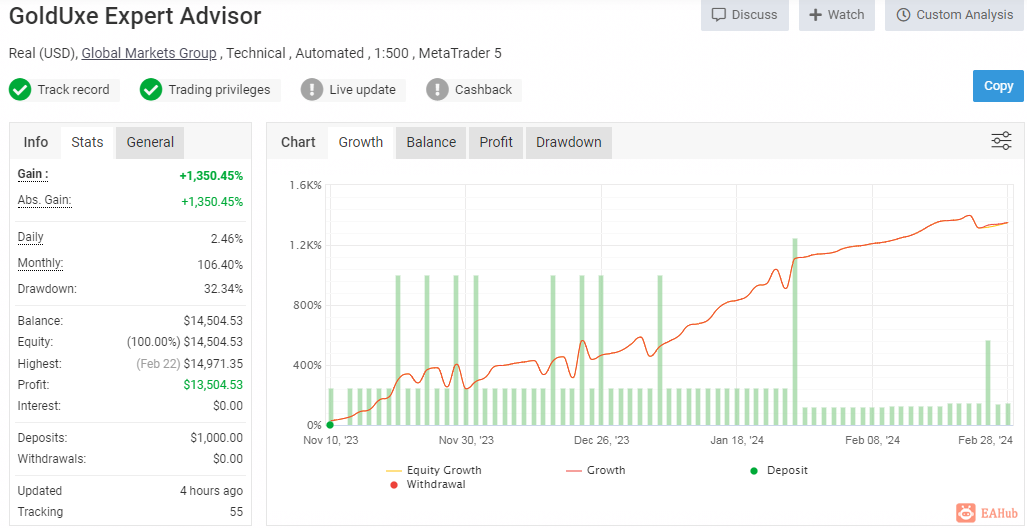Image resolution: width=1027 pixels, height=528 pixels.
Task: Click the Nov 30, '23 axis label
Action: 466,440
